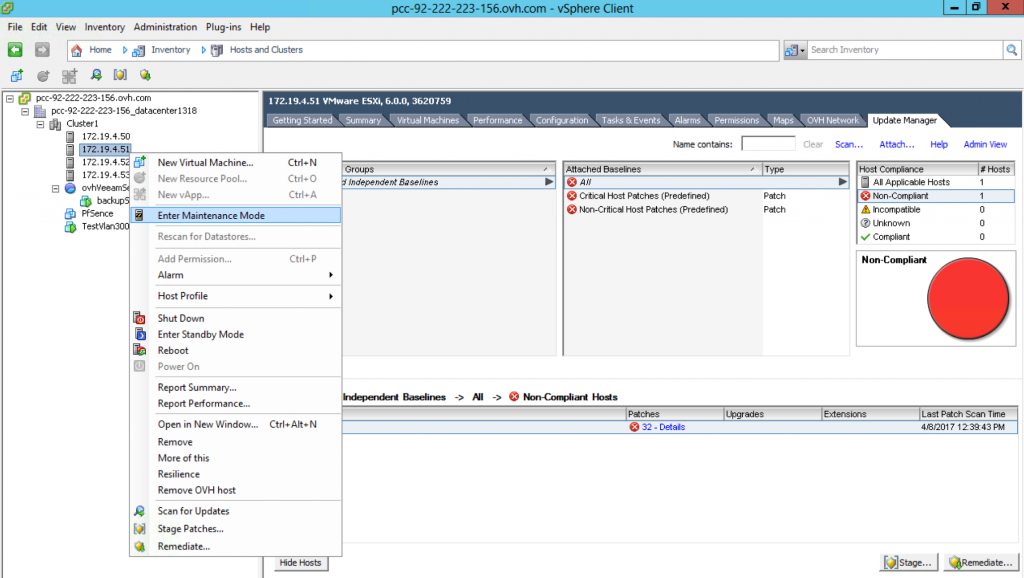Click the Name contains text field
Viewport: 1024px width, 578px height.
[x=768, y=144]
